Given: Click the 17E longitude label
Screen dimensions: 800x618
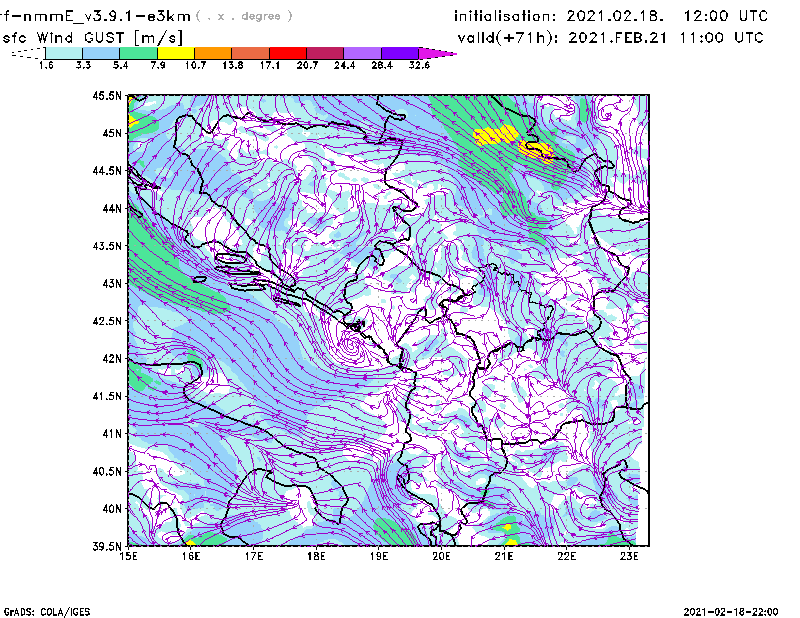Looking at the screenshot, I should click(254, 556).
